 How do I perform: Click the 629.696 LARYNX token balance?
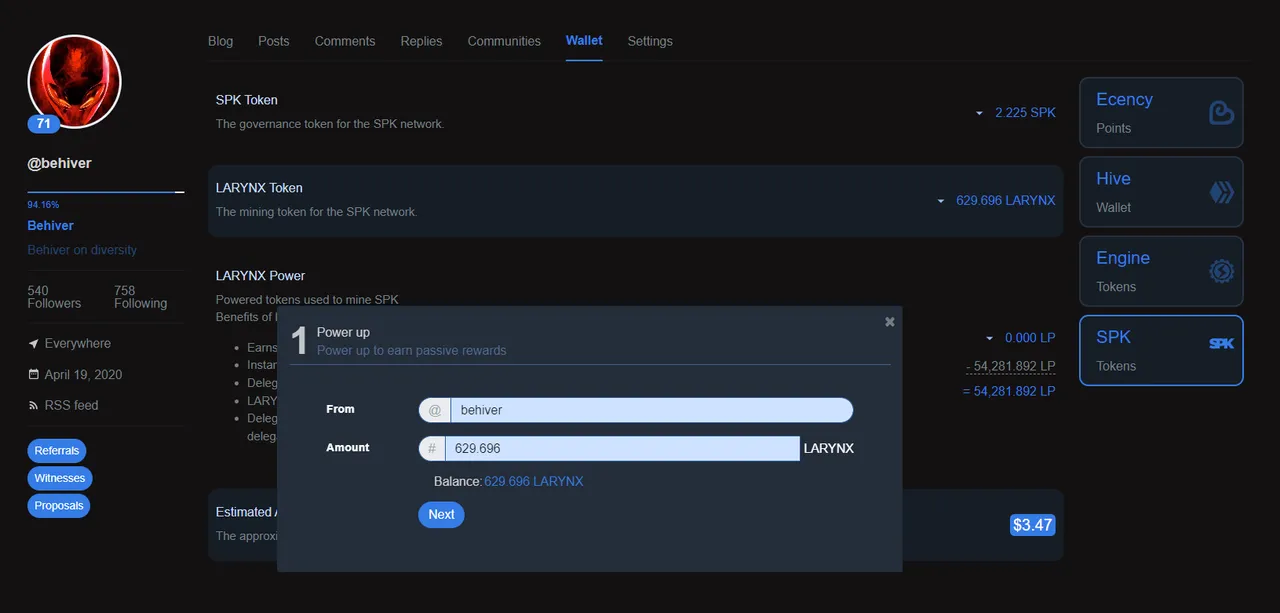pyautogui.click(x=1005, y=201)
